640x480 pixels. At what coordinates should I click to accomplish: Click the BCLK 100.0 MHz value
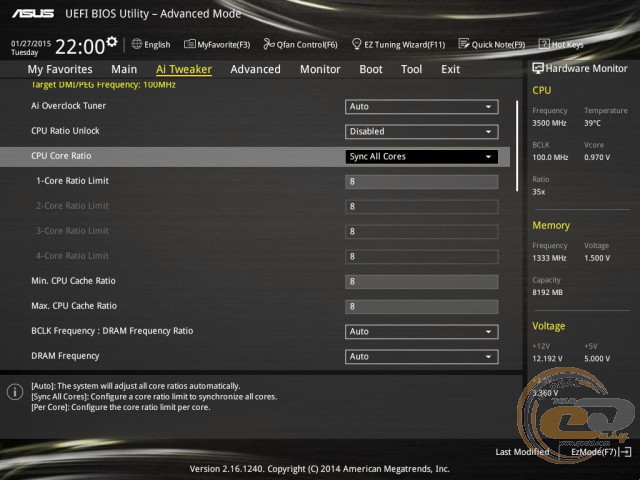[x=550, y=157]
